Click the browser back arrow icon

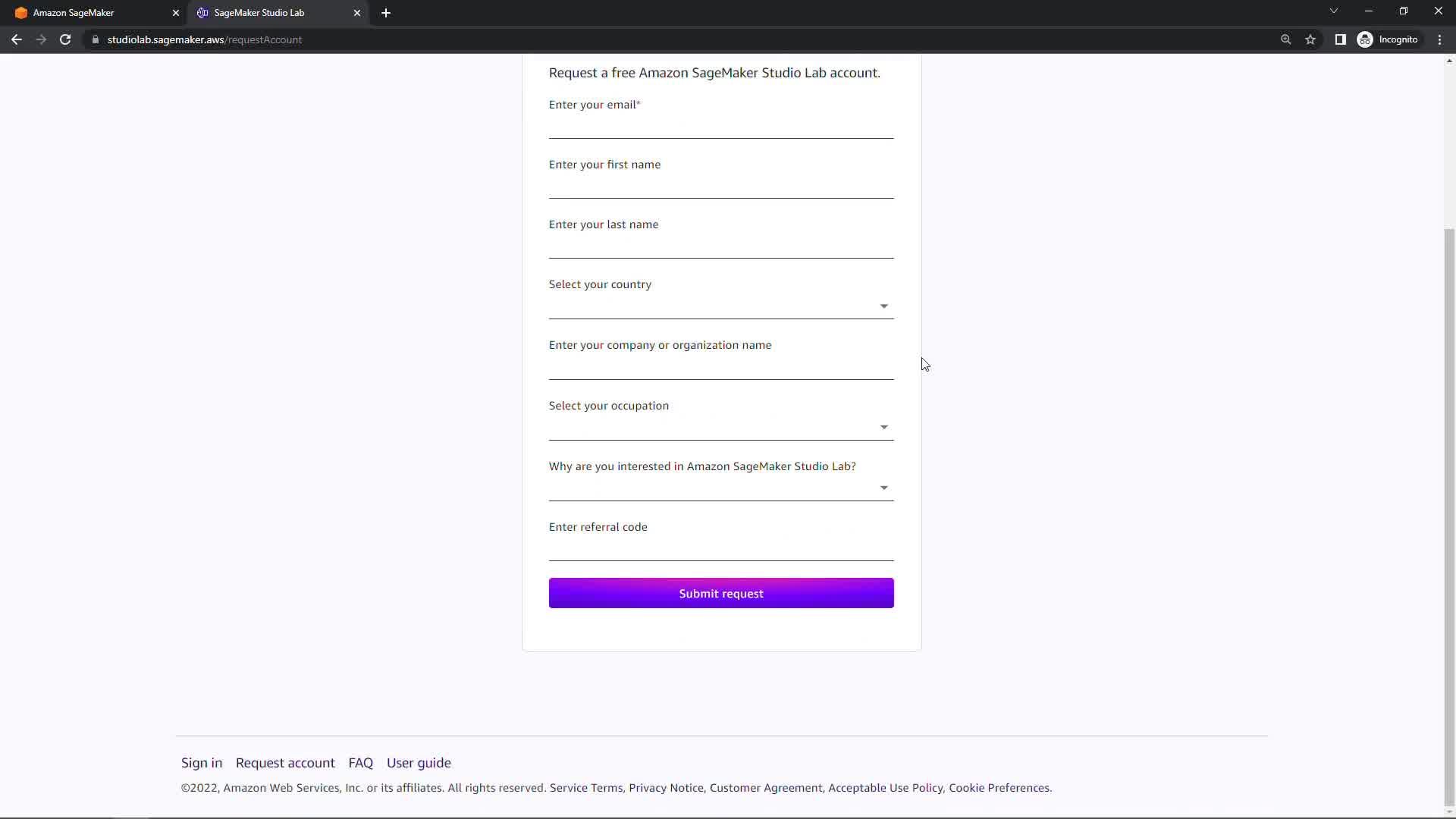point(17,39)
